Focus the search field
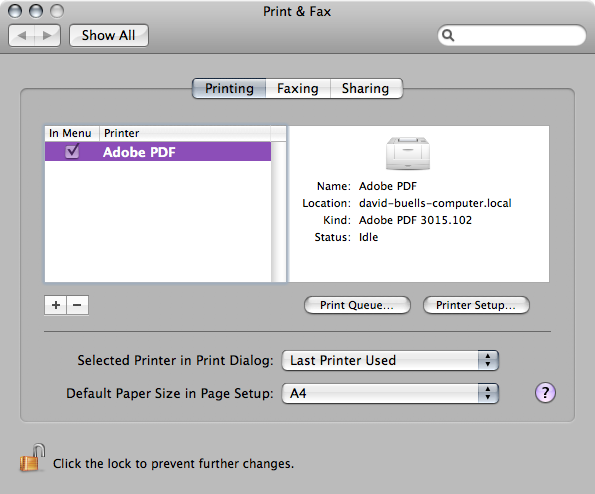The height and width of the screenshot is (494, 595). pos(512,35)
